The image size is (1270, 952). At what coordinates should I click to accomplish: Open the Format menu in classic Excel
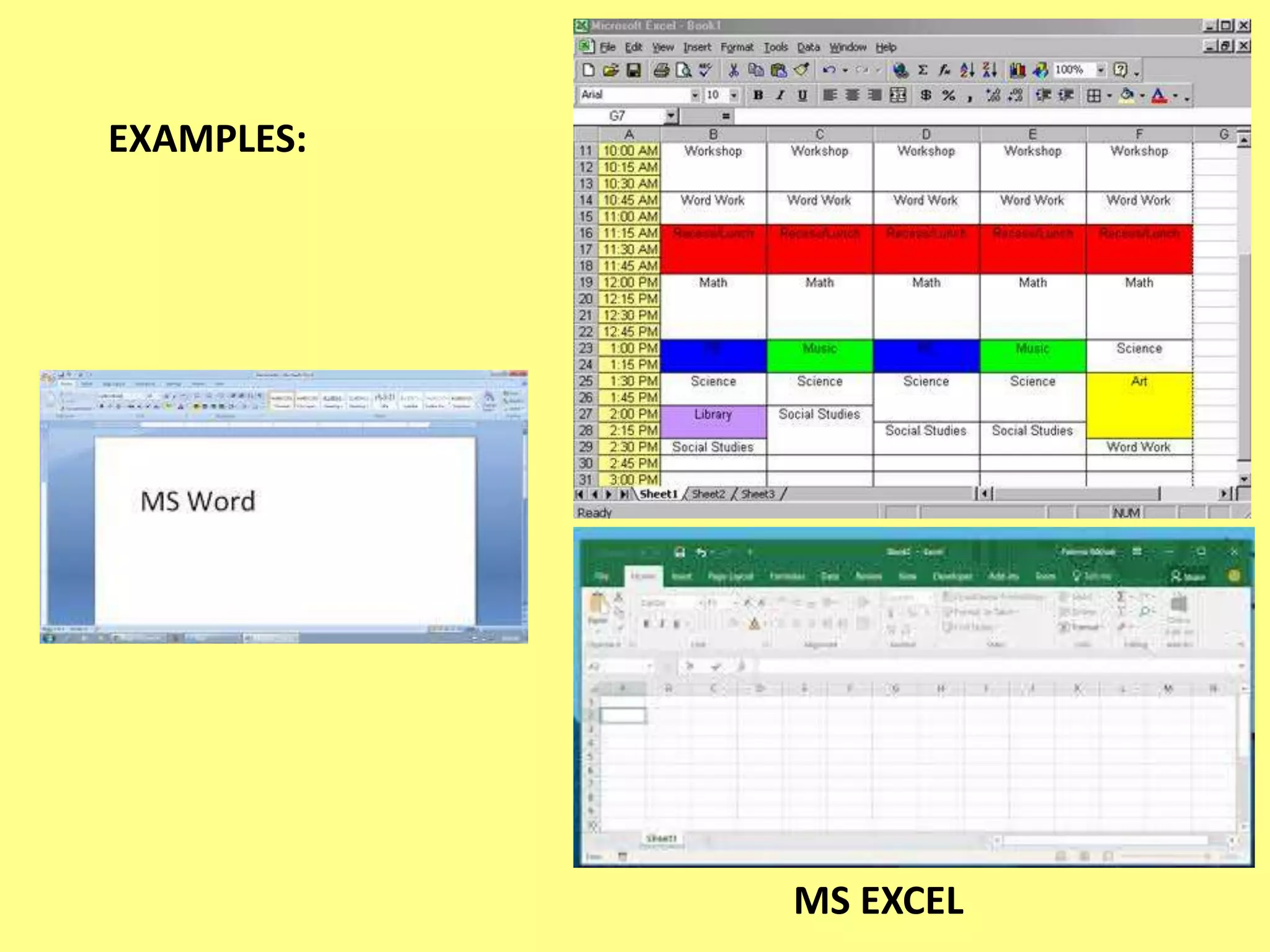[737, 47]
